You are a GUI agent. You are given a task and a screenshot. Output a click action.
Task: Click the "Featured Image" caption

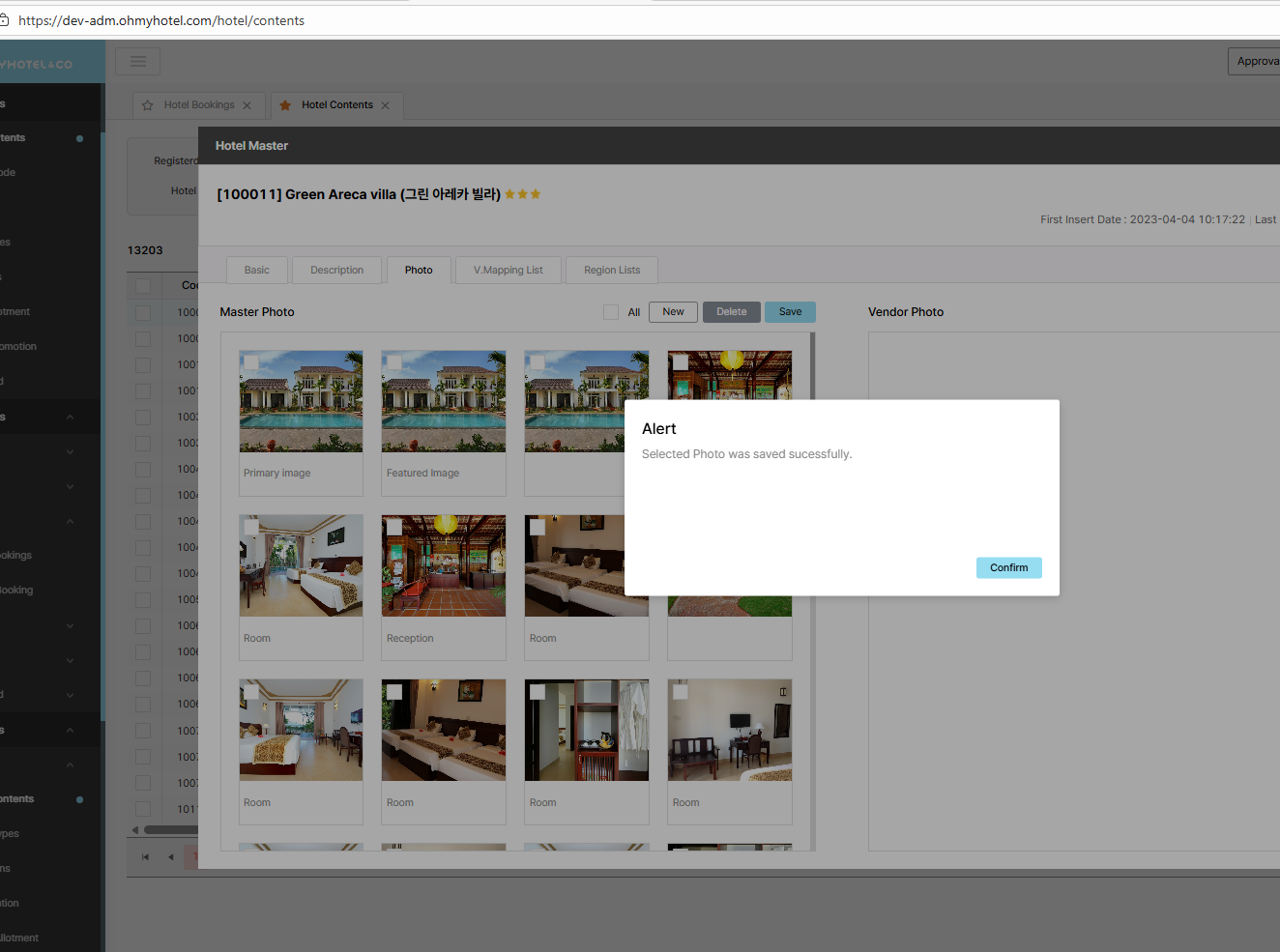coord(423,474)
